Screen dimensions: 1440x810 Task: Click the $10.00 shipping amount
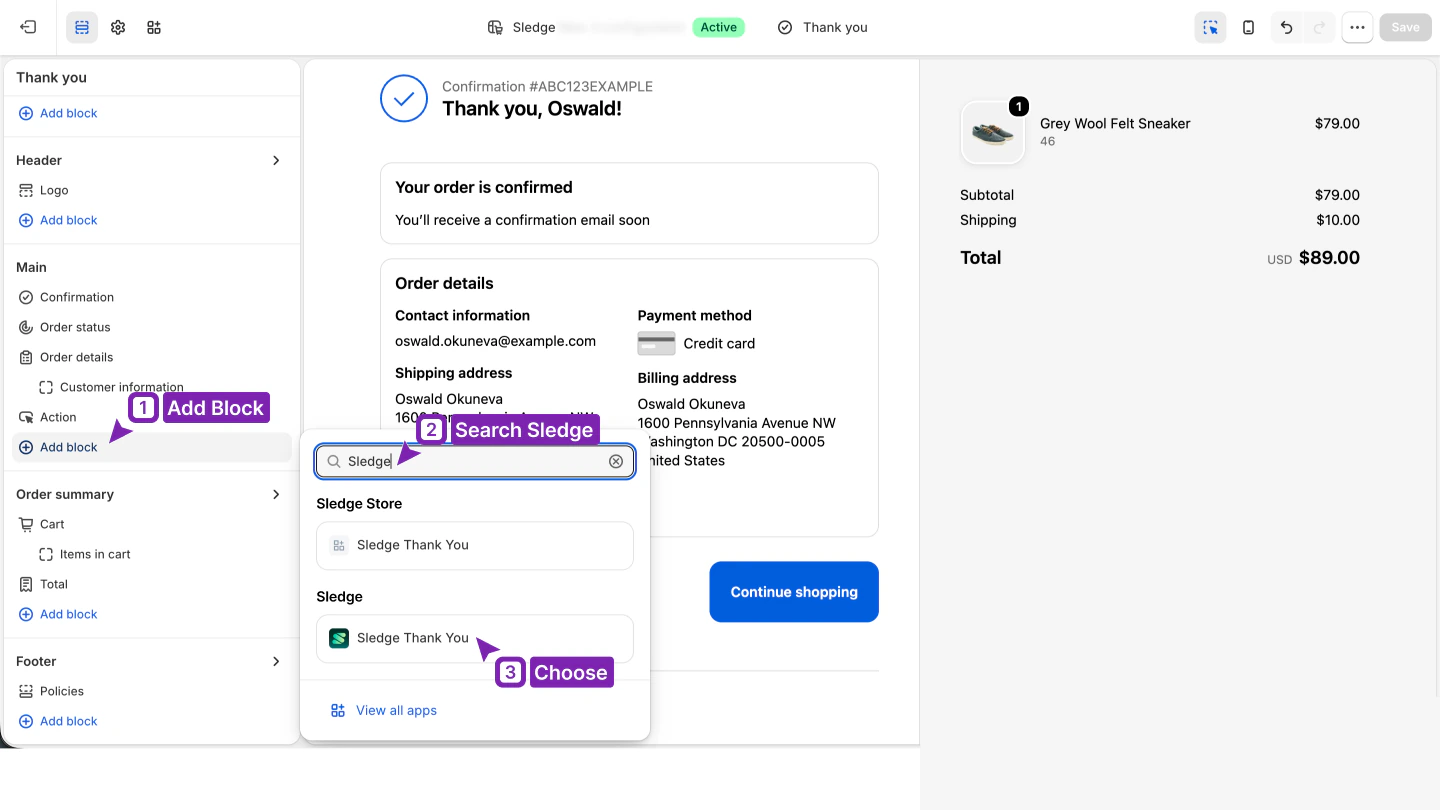(1338, 220)
